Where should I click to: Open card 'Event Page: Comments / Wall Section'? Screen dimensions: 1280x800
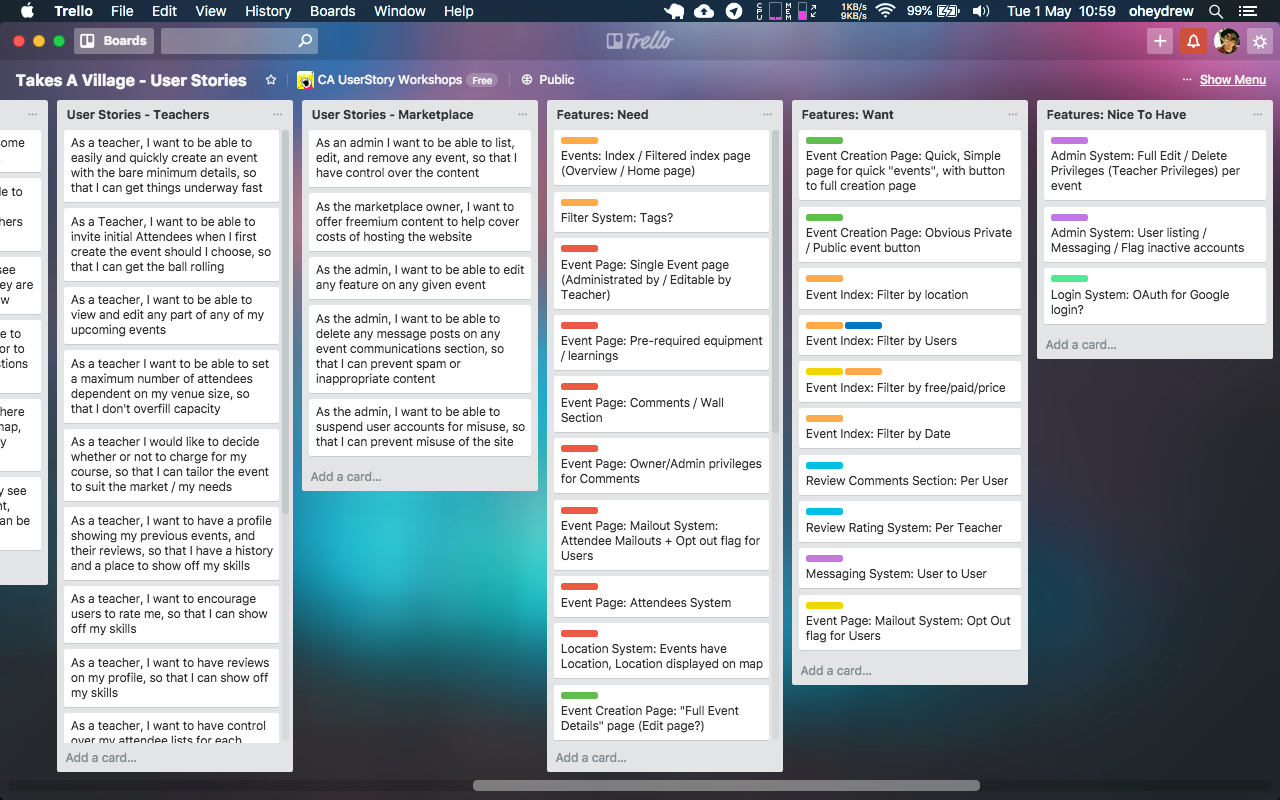[661, 402]
